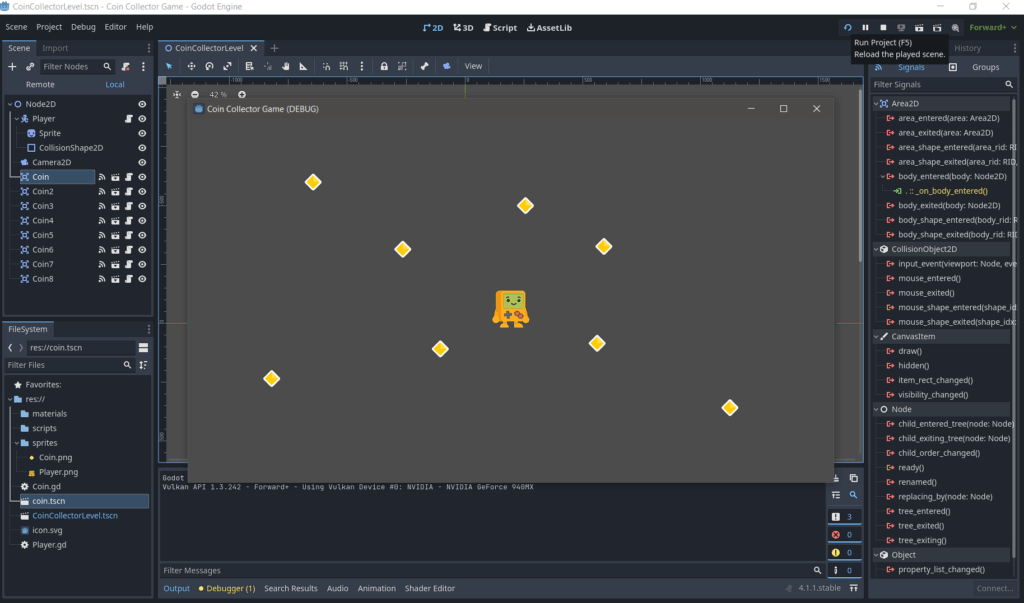Click the copy output icon

tap(853, 478)
